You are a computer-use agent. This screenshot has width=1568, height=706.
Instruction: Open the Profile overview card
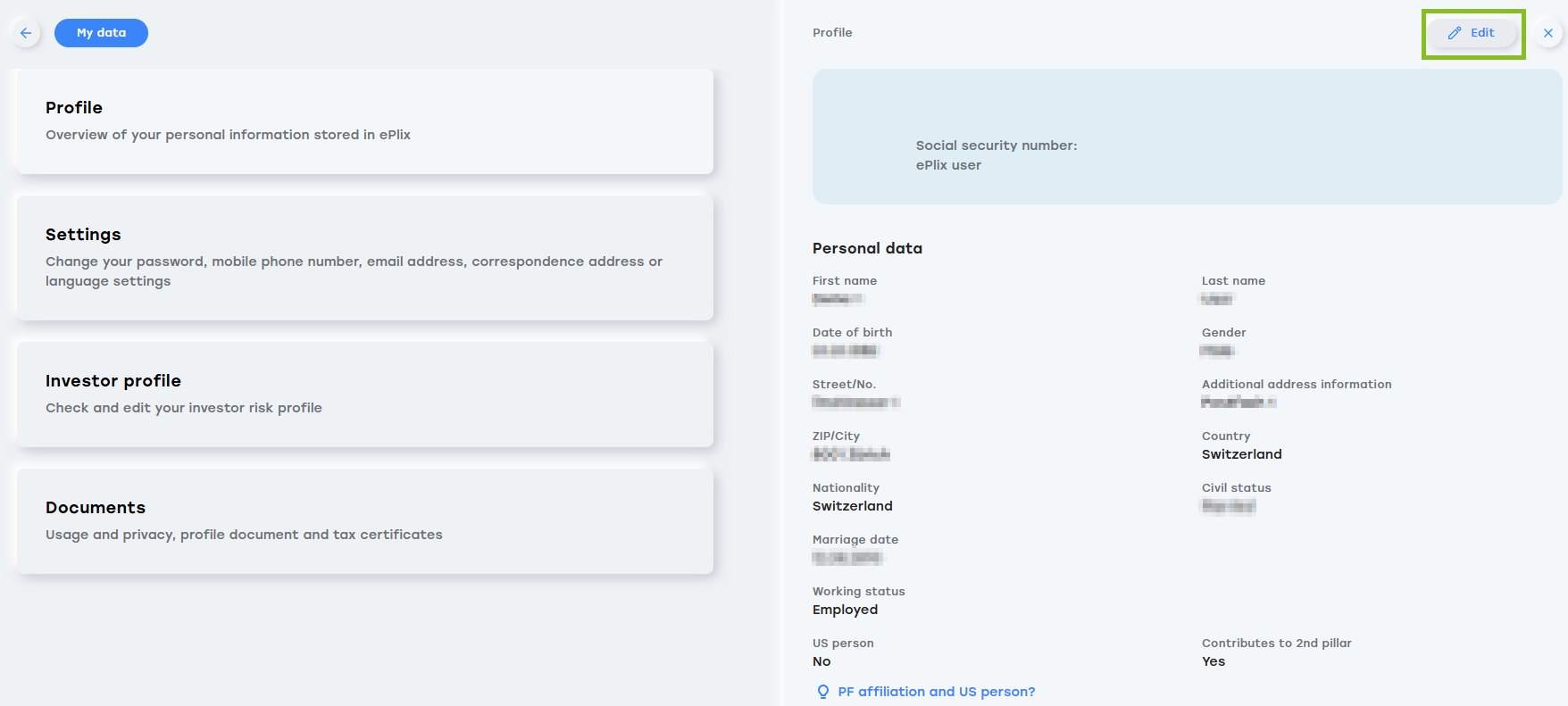coord(365,121)
